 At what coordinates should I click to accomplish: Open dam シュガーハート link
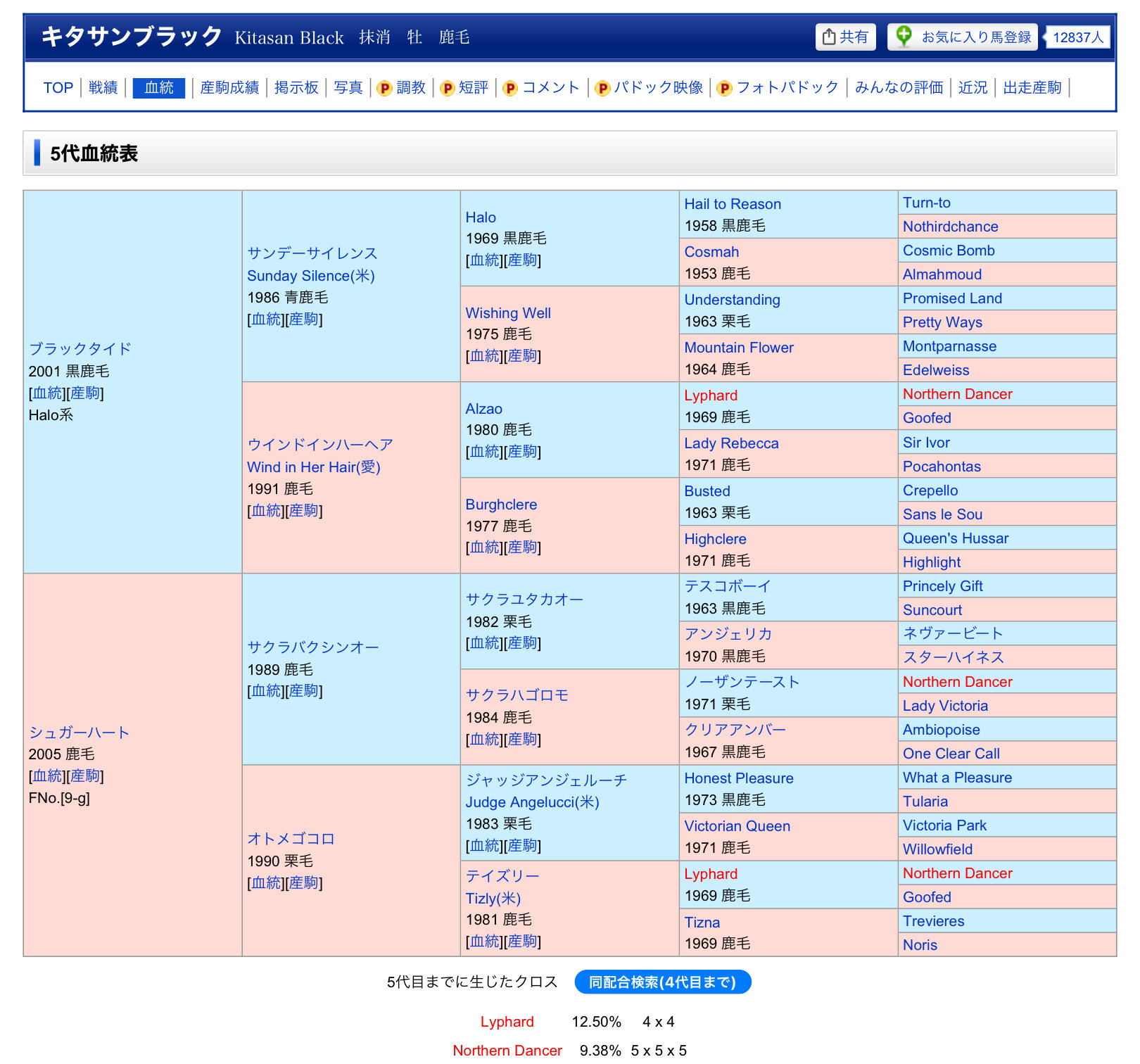(x=79, y=733)
